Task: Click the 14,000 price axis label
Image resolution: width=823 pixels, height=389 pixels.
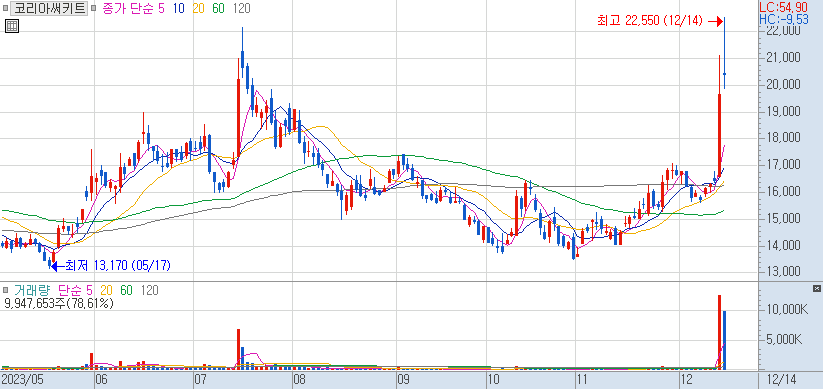Action: (x=783, y=245)
